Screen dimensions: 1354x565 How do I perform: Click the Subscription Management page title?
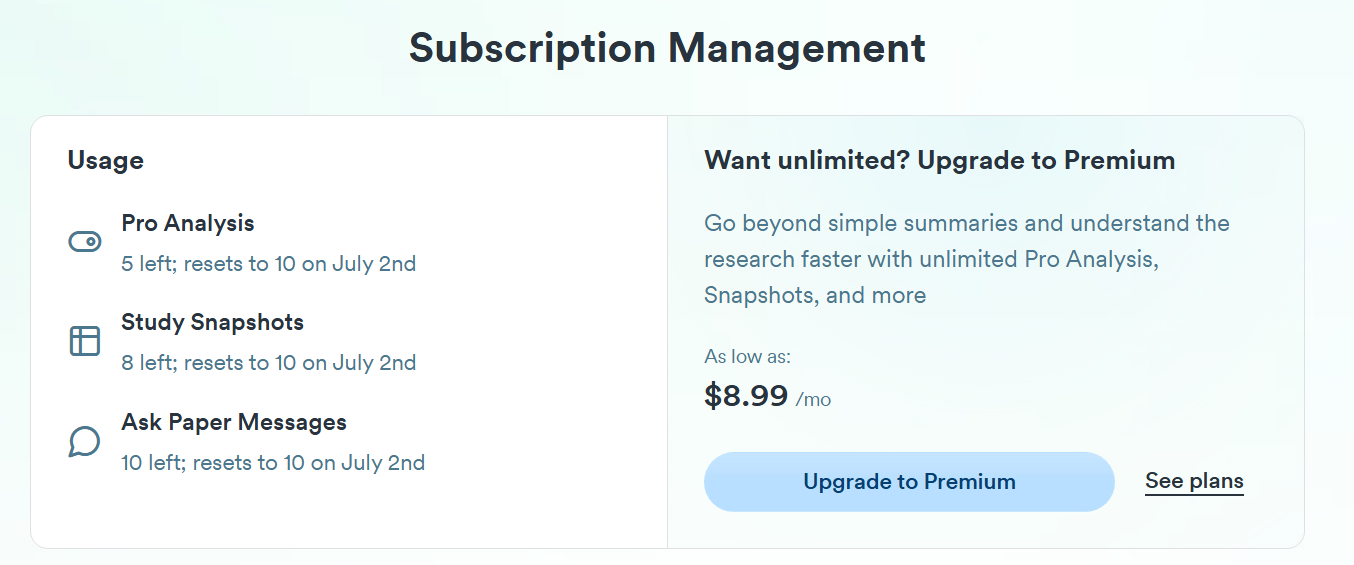667,48
